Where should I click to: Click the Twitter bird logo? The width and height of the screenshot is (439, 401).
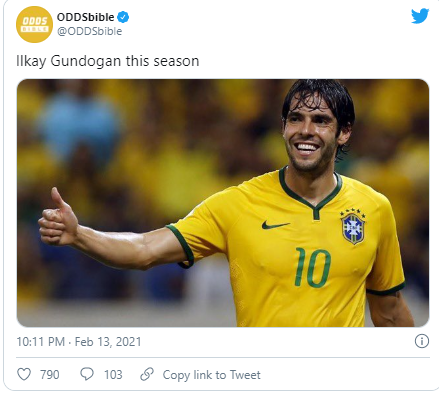point(420,16)
